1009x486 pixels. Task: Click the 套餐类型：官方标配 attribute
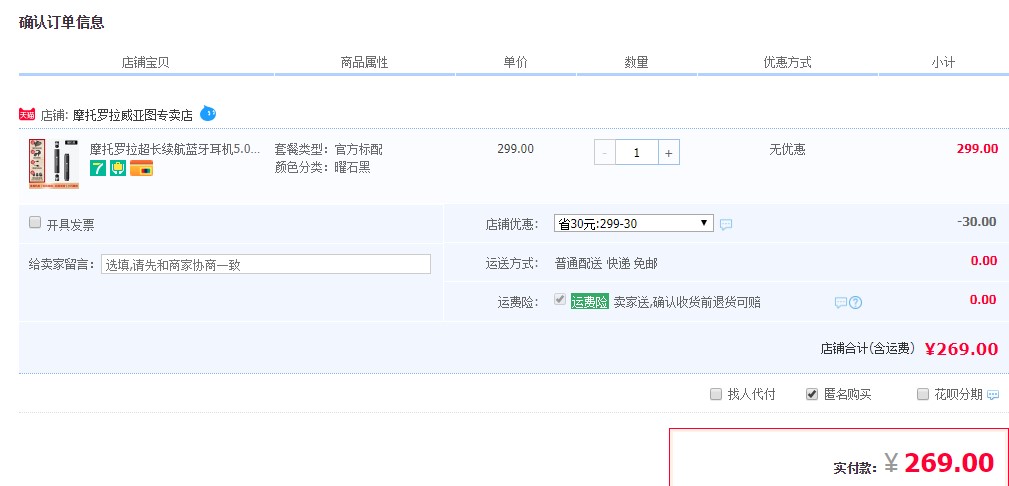tap(329, 149)
